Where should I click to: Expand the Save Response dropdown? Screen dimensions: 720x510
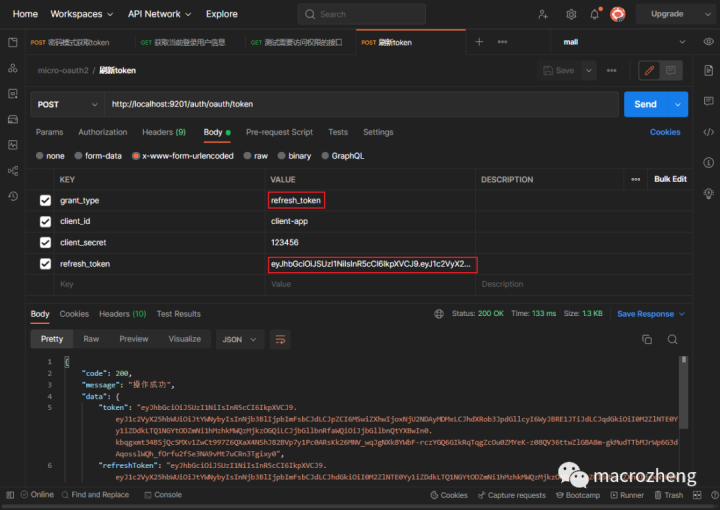pos(682,314)
